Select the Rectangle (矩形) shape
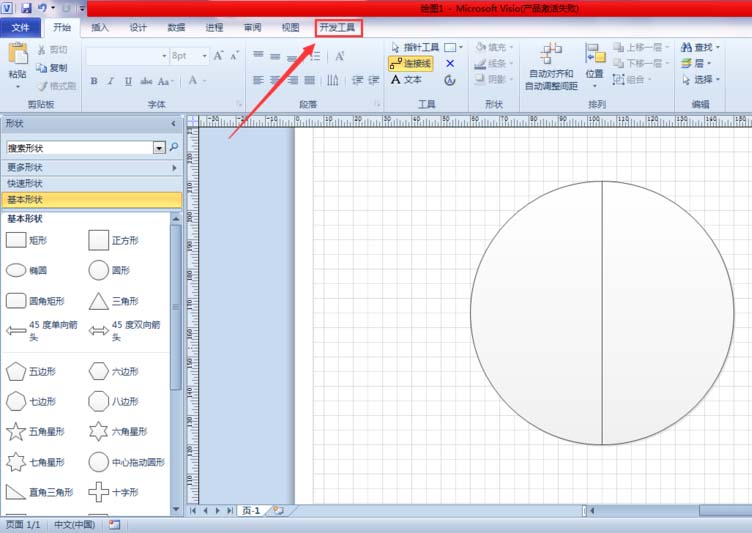Image resolution: width=752 pixels, height=533 pixels. tap(27, 240)
